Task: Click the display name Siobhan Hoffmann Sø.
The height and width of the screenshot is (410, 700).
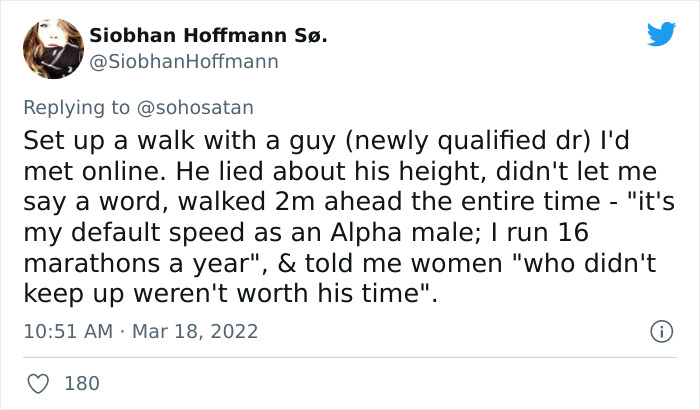Action: (x=208, y=36)
